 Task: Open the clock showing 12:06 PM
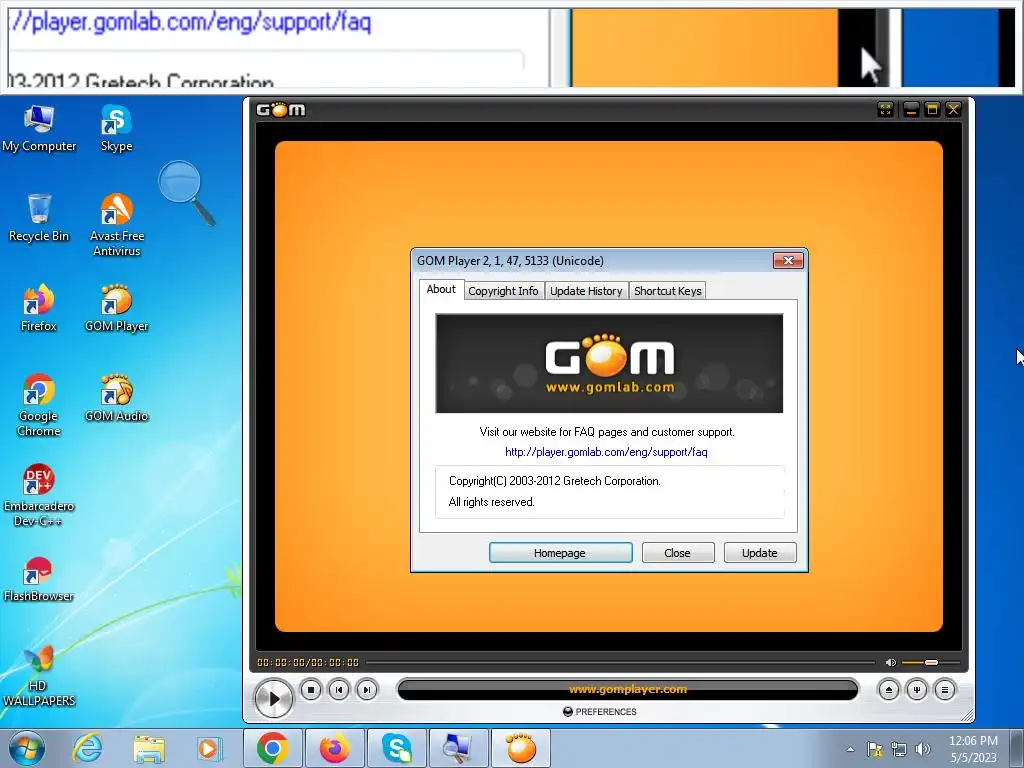[973, 749]
